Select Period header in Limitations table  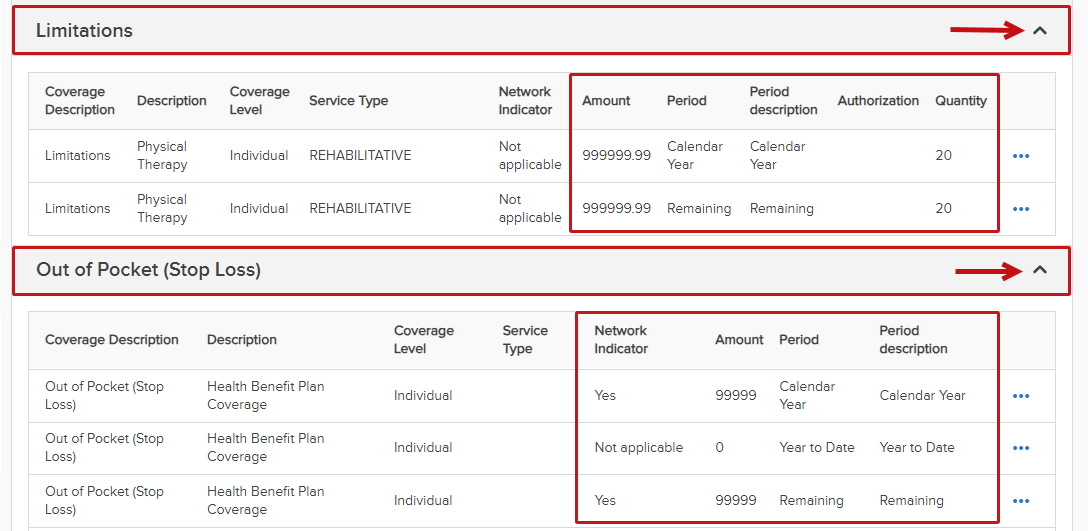[x=686, y=101]
